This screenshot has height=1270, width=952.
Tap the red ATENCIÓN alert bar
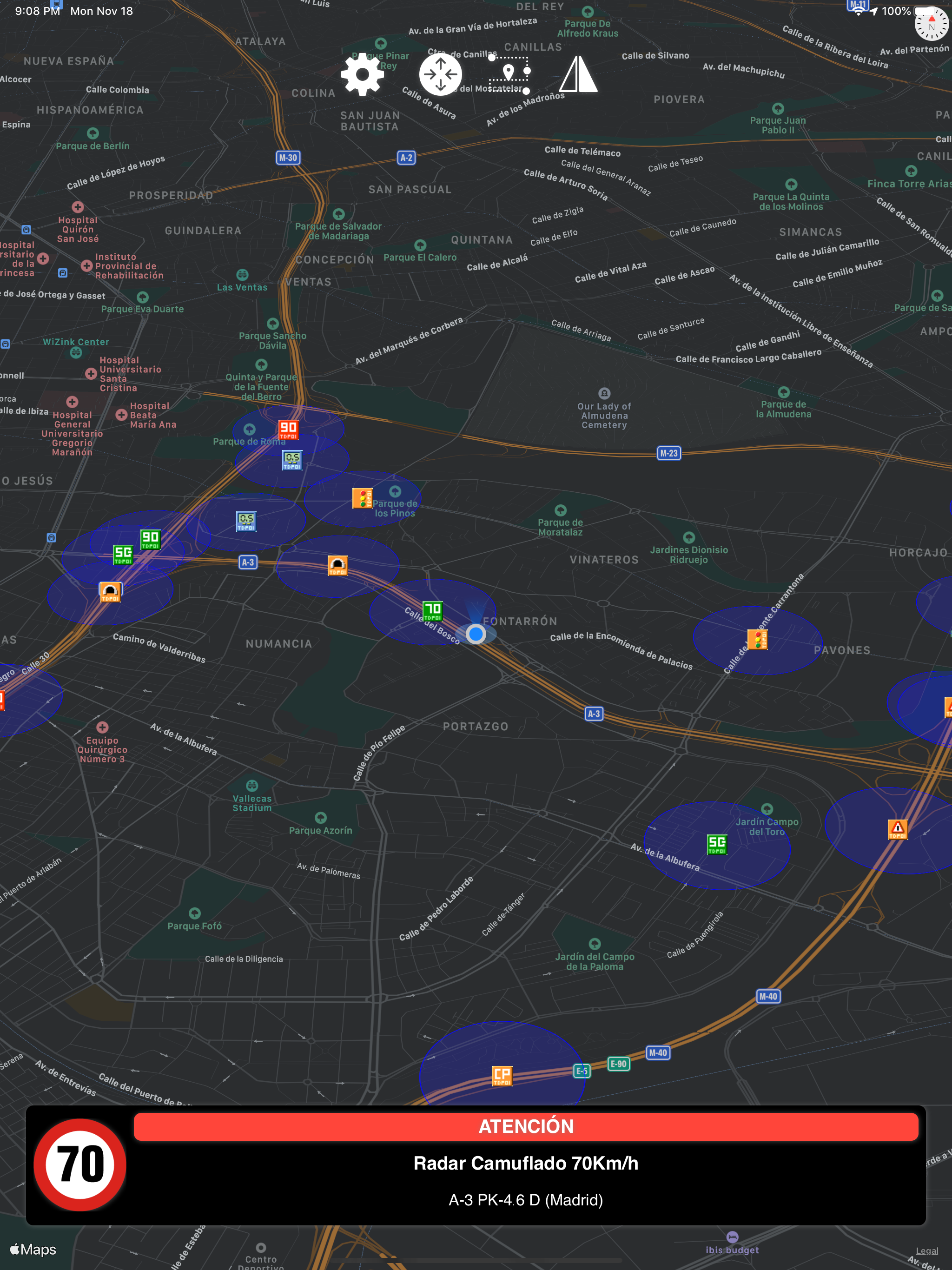pos(525,1126)
